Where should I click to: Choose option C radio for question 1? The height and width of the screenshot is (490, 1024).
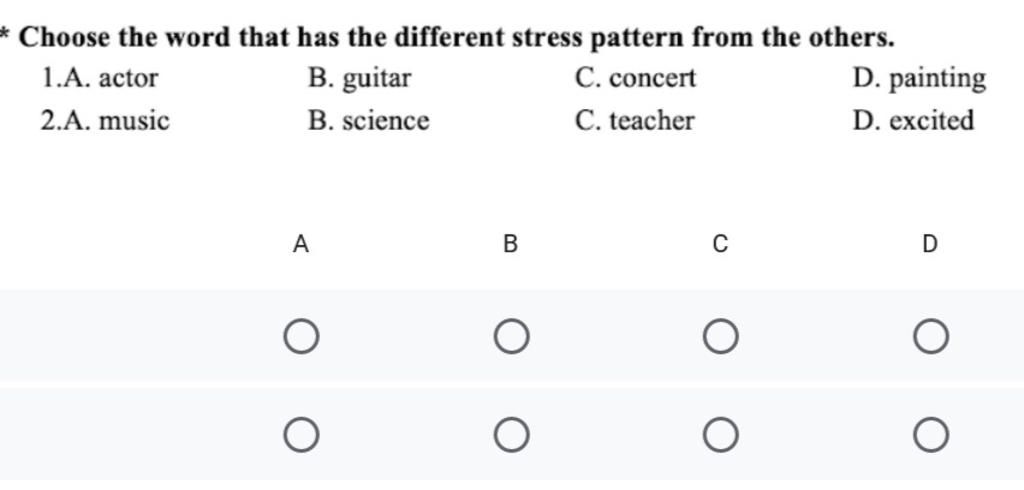click(x=720, y=337)
